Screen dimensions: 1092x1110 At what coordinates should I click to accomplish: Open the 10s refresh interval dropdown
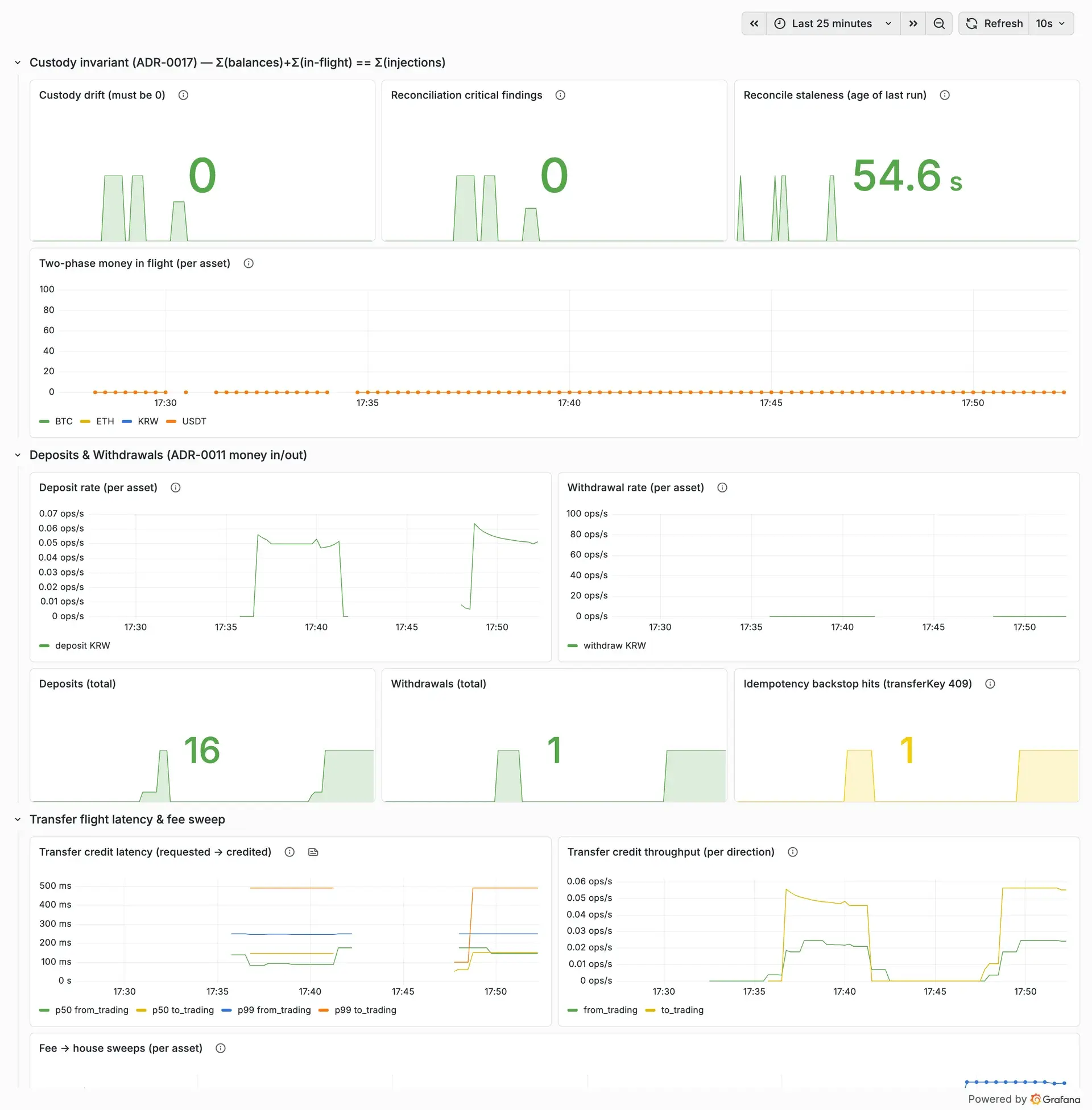(1050, 23)
